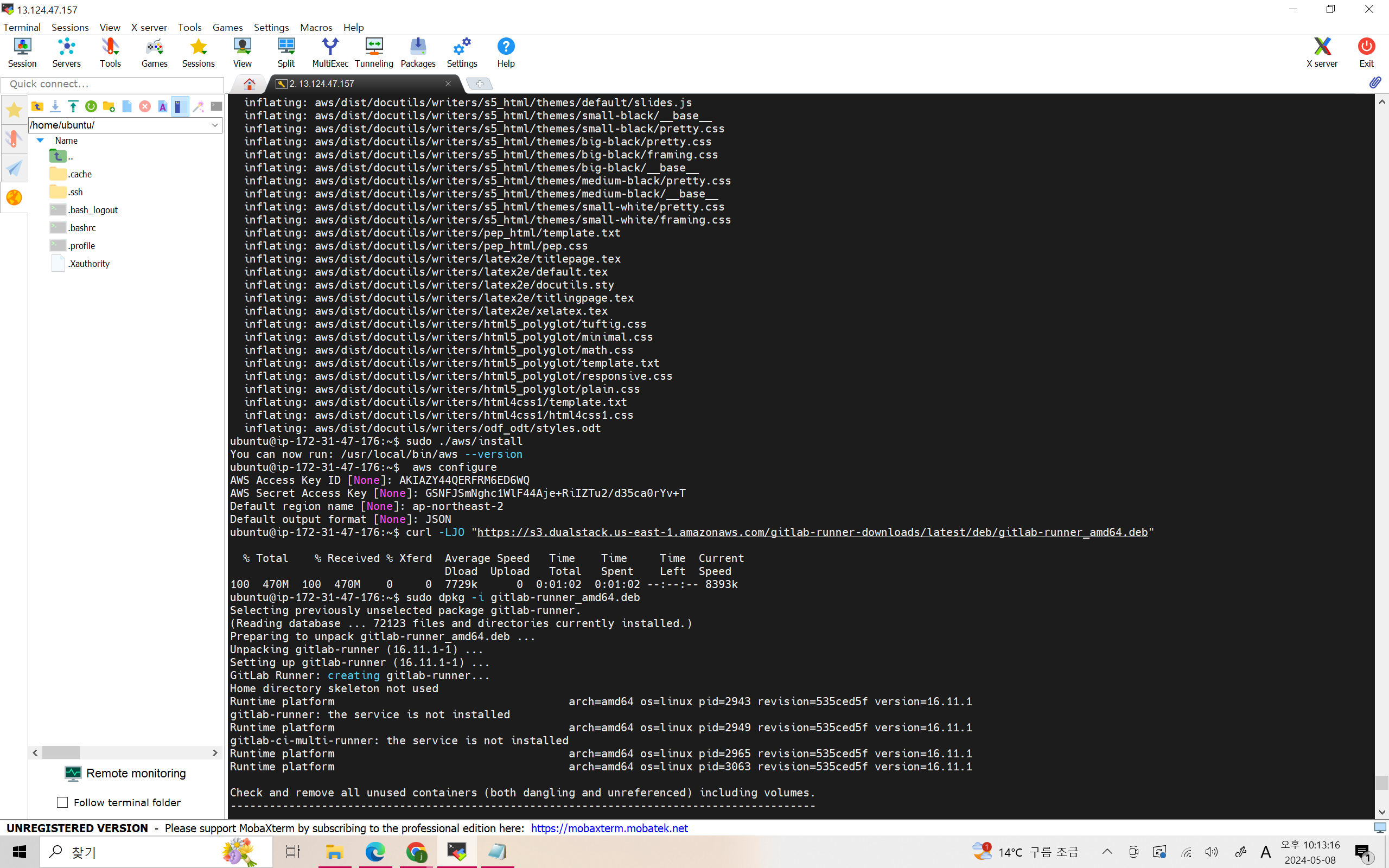Click the red delete icon in SFTP toolbar
1389x868 pixels.
(x=145, y=107)
